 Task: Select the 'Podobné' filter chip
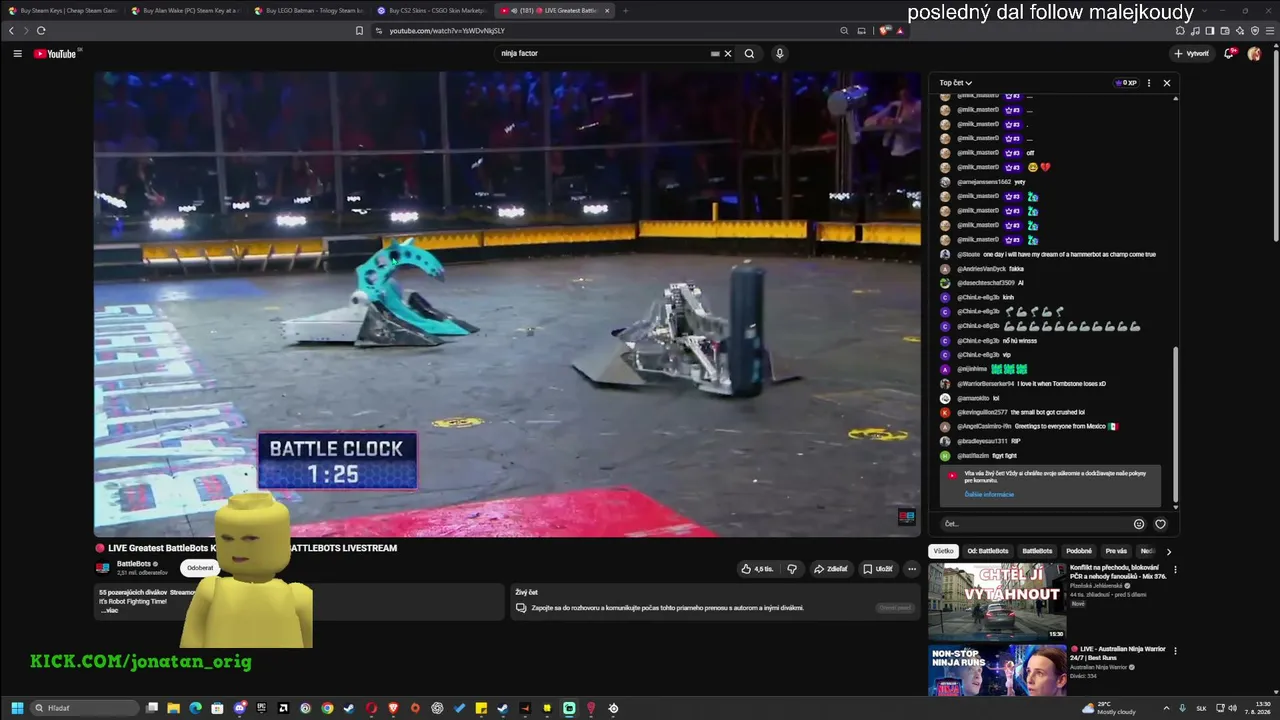(x=1079, y=551)
